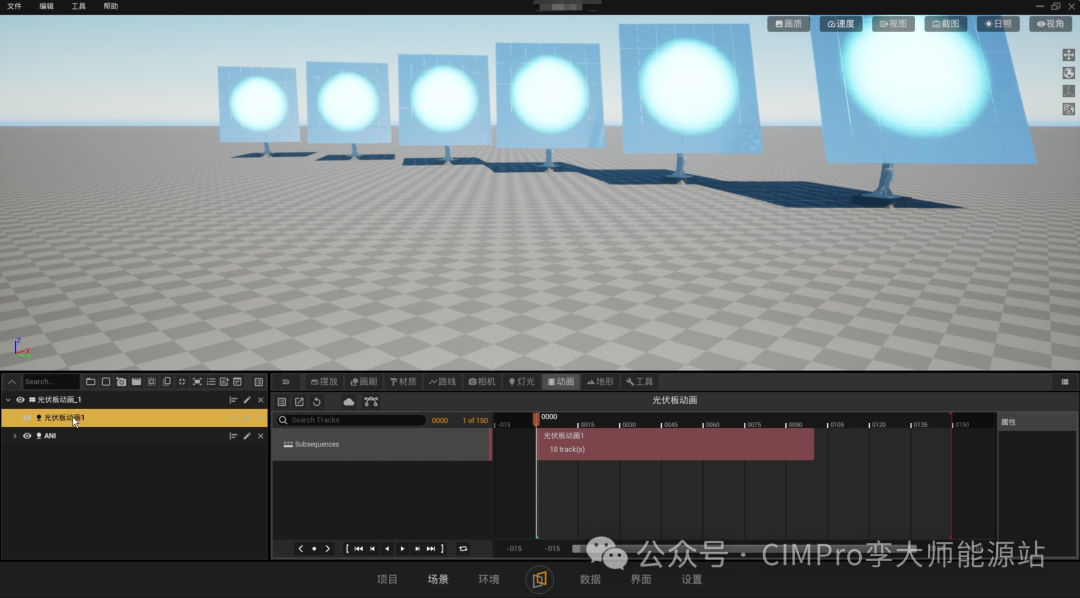Go to the 数据 section in bottom bar
1080x598 pixels.
click(590, 579)
